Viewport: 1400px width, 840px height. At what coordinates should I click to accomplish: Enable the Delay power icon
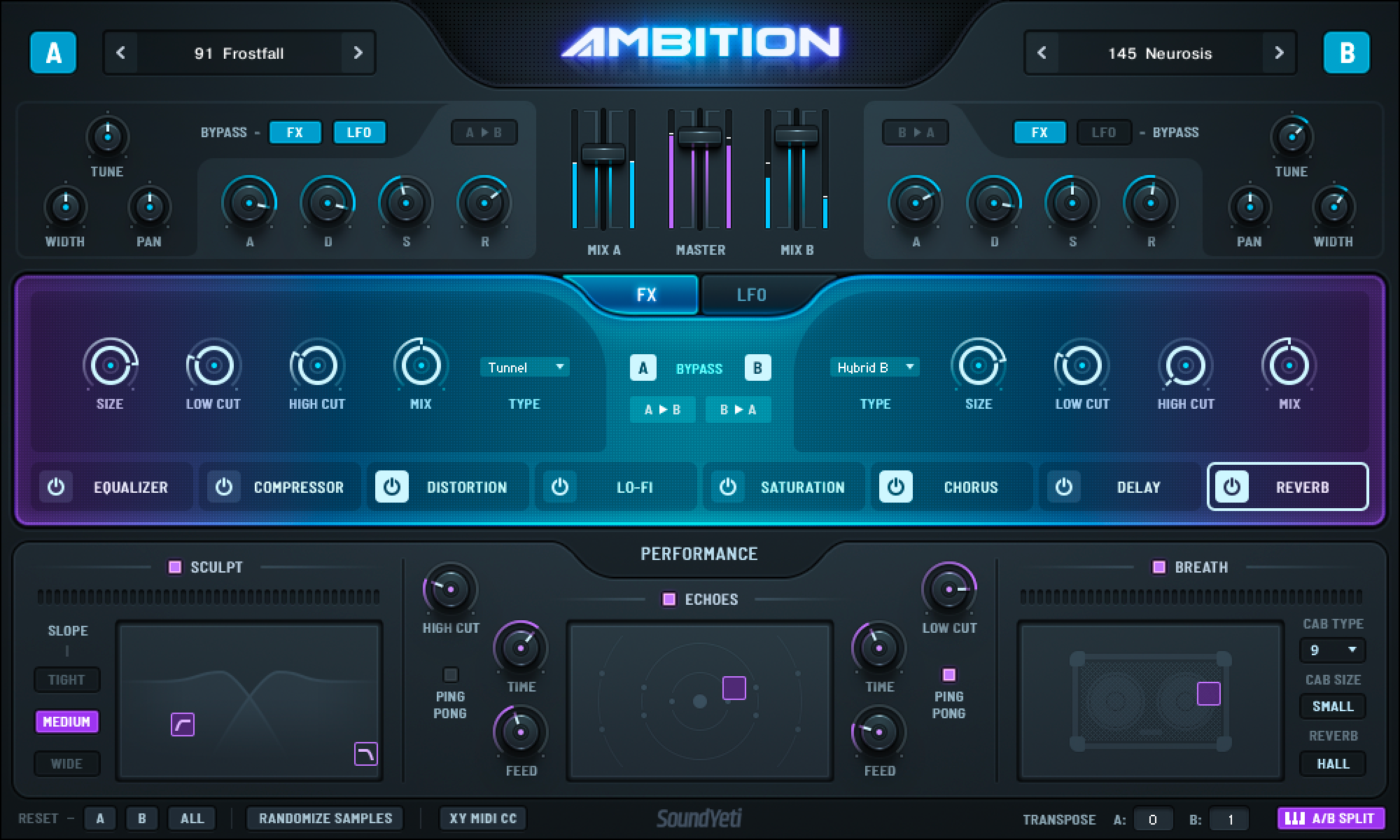click(1064, 487)
